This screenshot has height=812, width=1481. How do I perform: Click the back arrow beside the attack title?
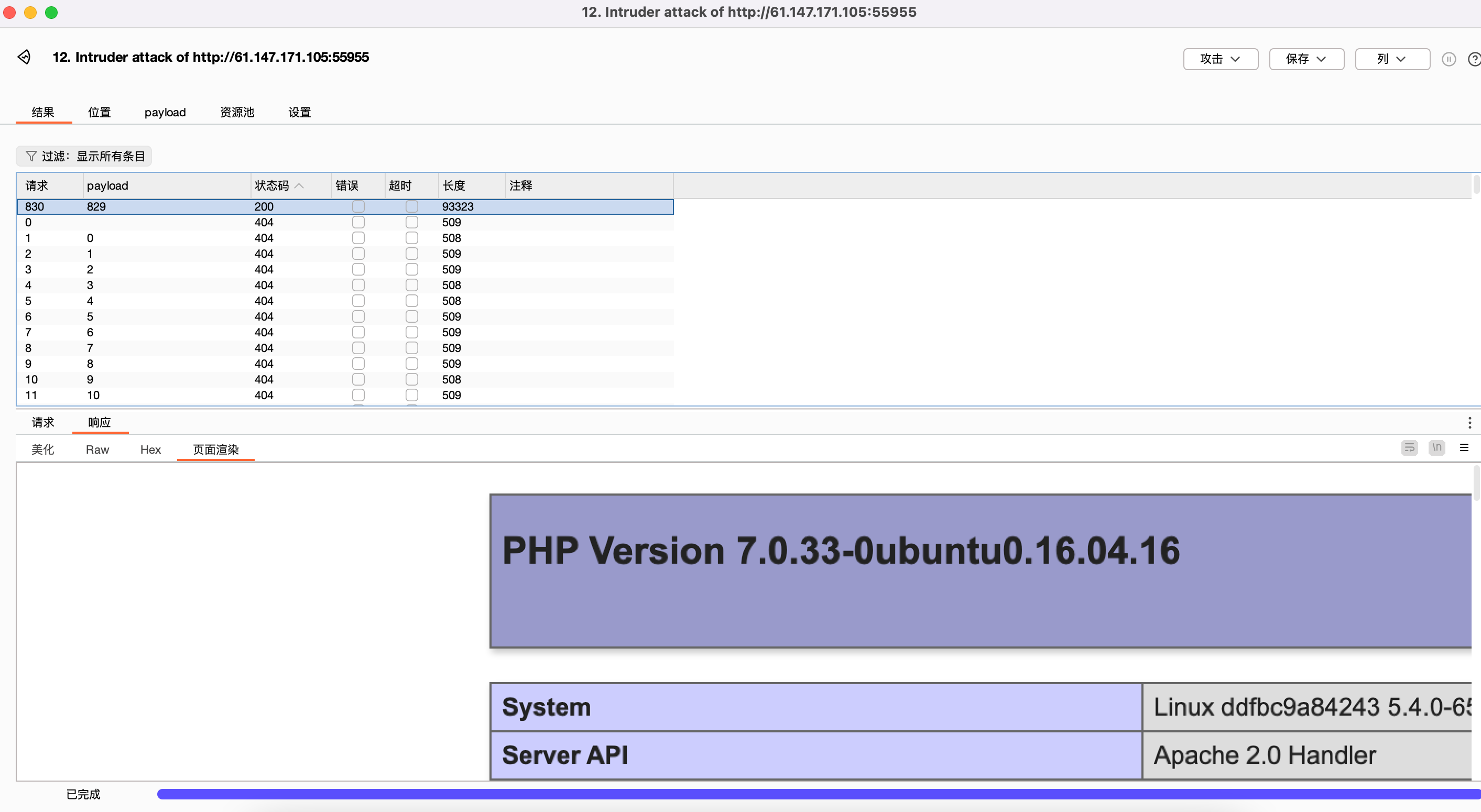24,57
